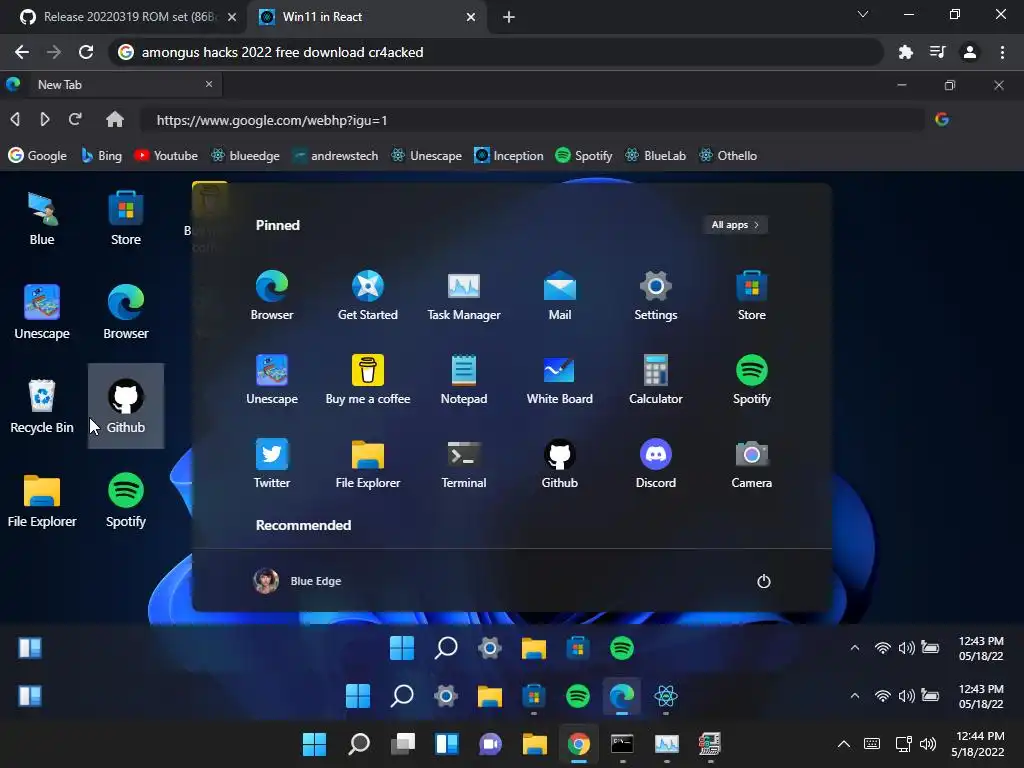The height and width of the screenshot is (768, 1024).
Task: Open the Blue Edge user profile
Action: point(297,581)
